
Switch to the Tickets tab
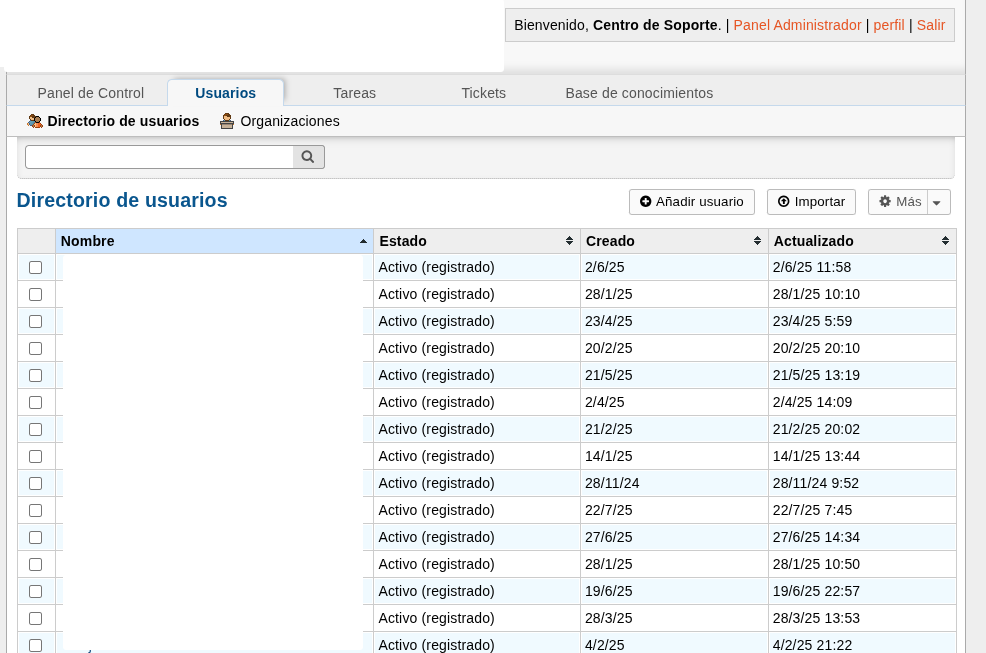click(483, 93)
